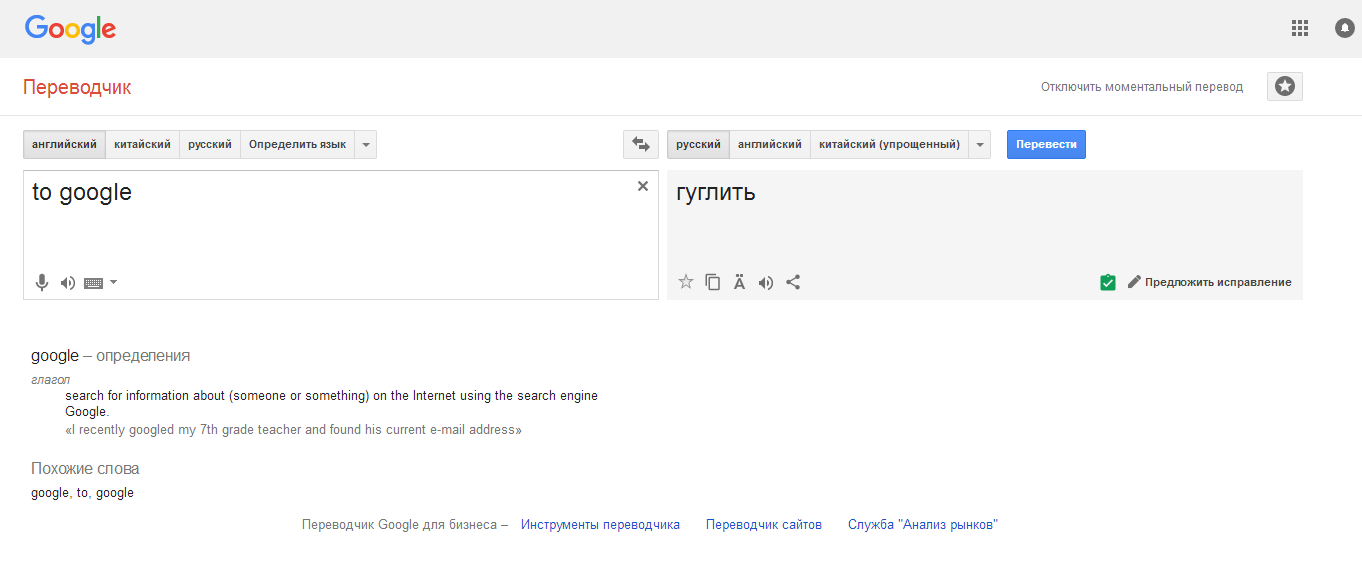1362x563 pixels.
Task: Disable instant translation via Отключить моментальный перевод
Action: pos(1141,87)
